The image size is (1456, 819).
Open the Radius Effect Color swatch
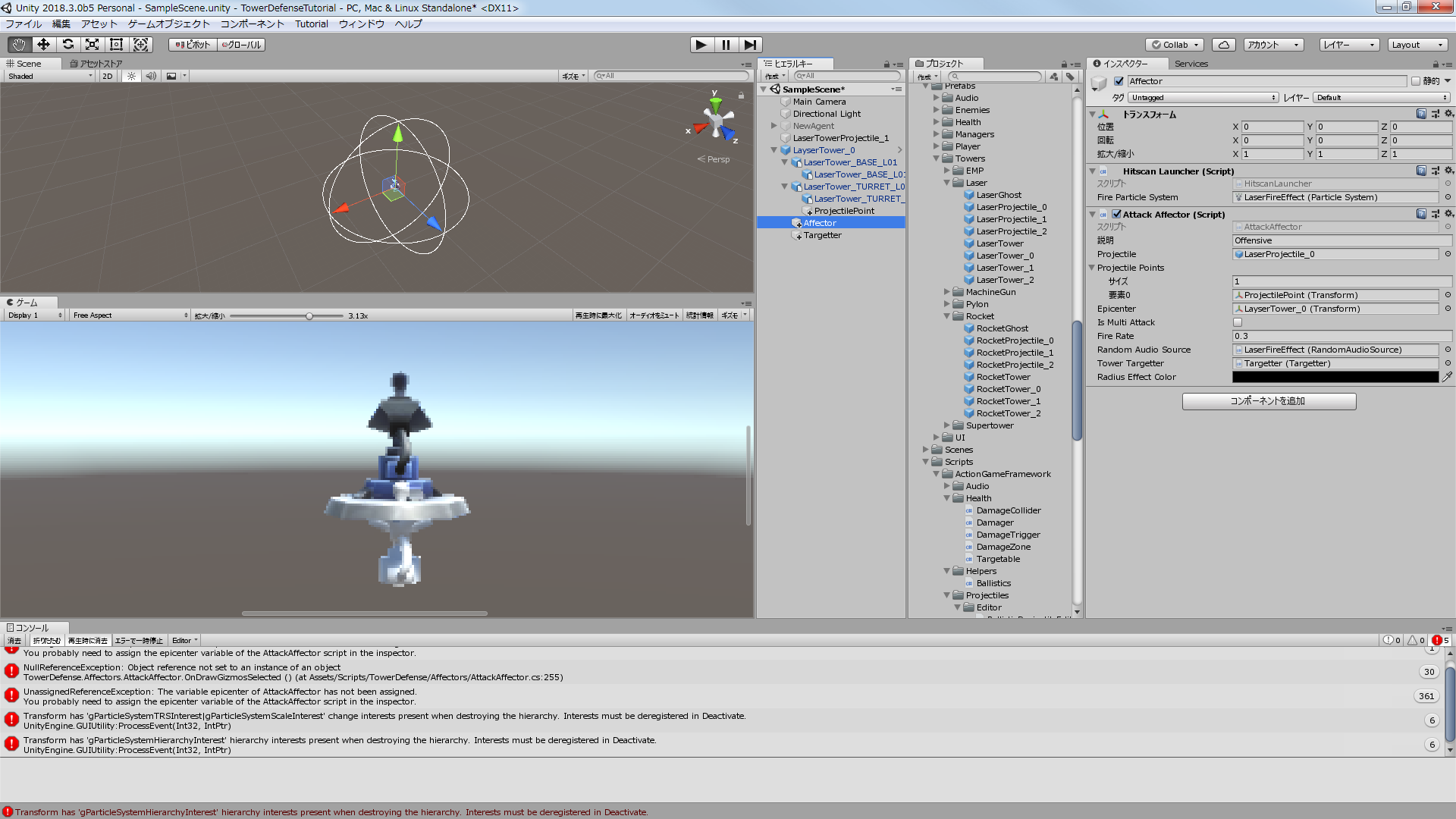pyautogui.click(x=1335, y=377)
